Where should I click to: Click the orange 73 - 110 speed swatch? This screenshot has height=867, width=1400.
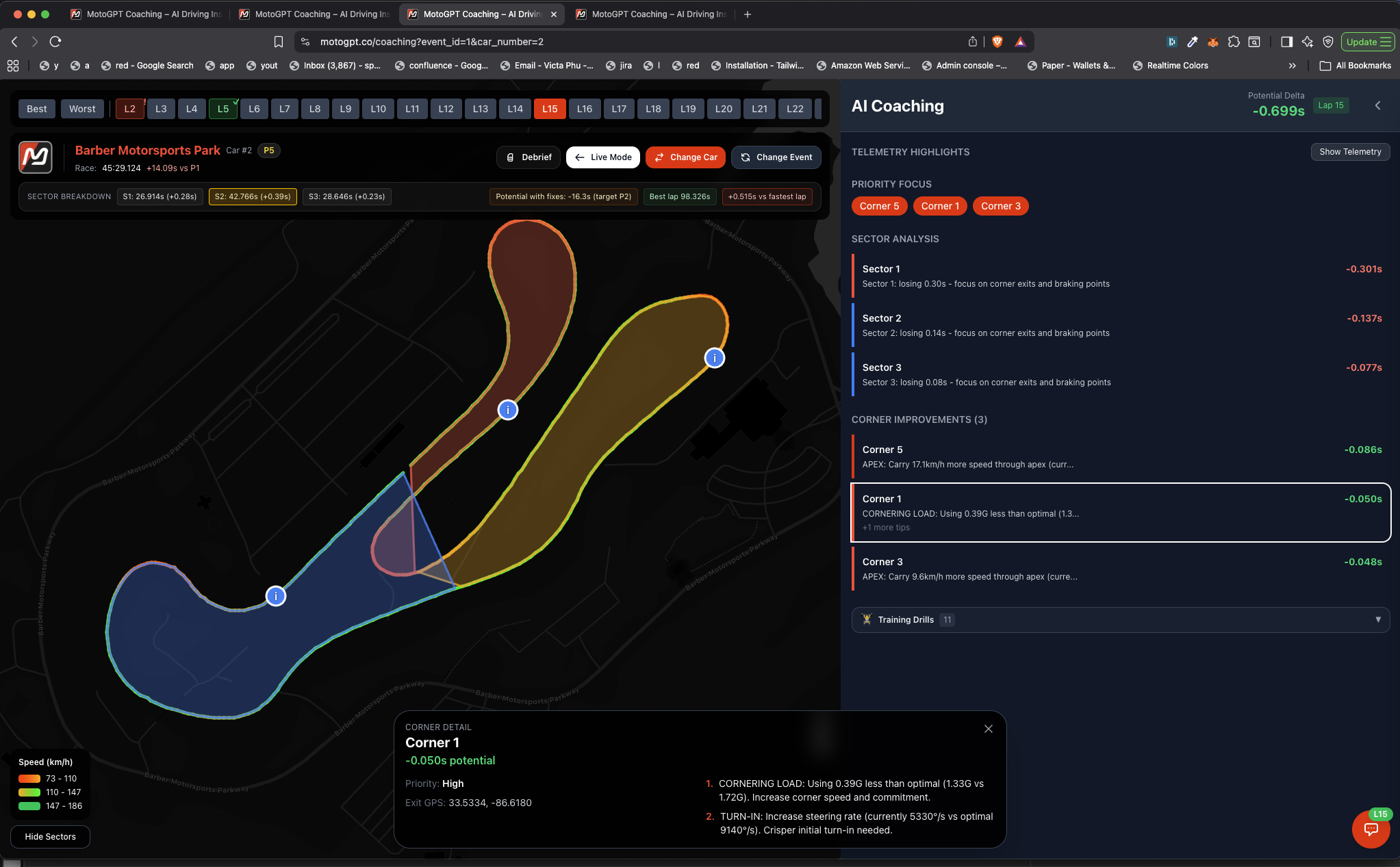29,779
